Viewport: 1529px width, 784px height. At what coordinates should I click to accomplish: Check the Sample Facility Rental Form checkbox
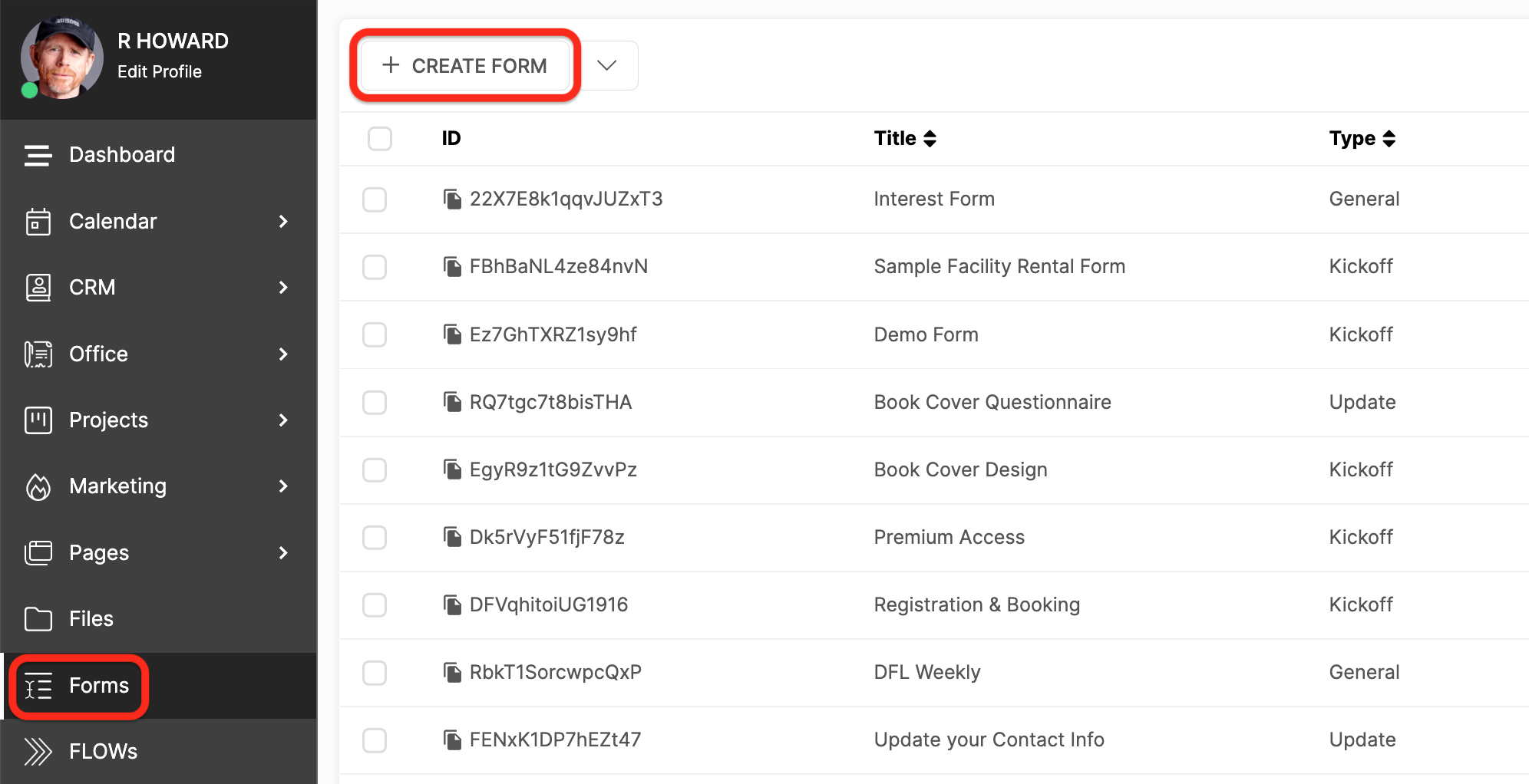tap(375, 267)
